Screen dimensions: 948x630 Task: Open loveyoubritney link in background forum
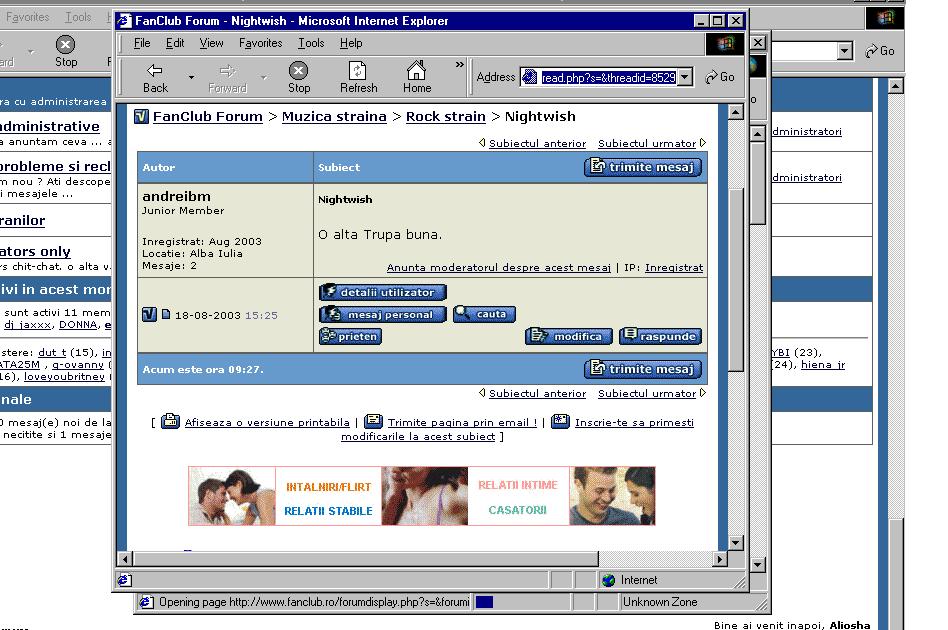click(64, 377)
